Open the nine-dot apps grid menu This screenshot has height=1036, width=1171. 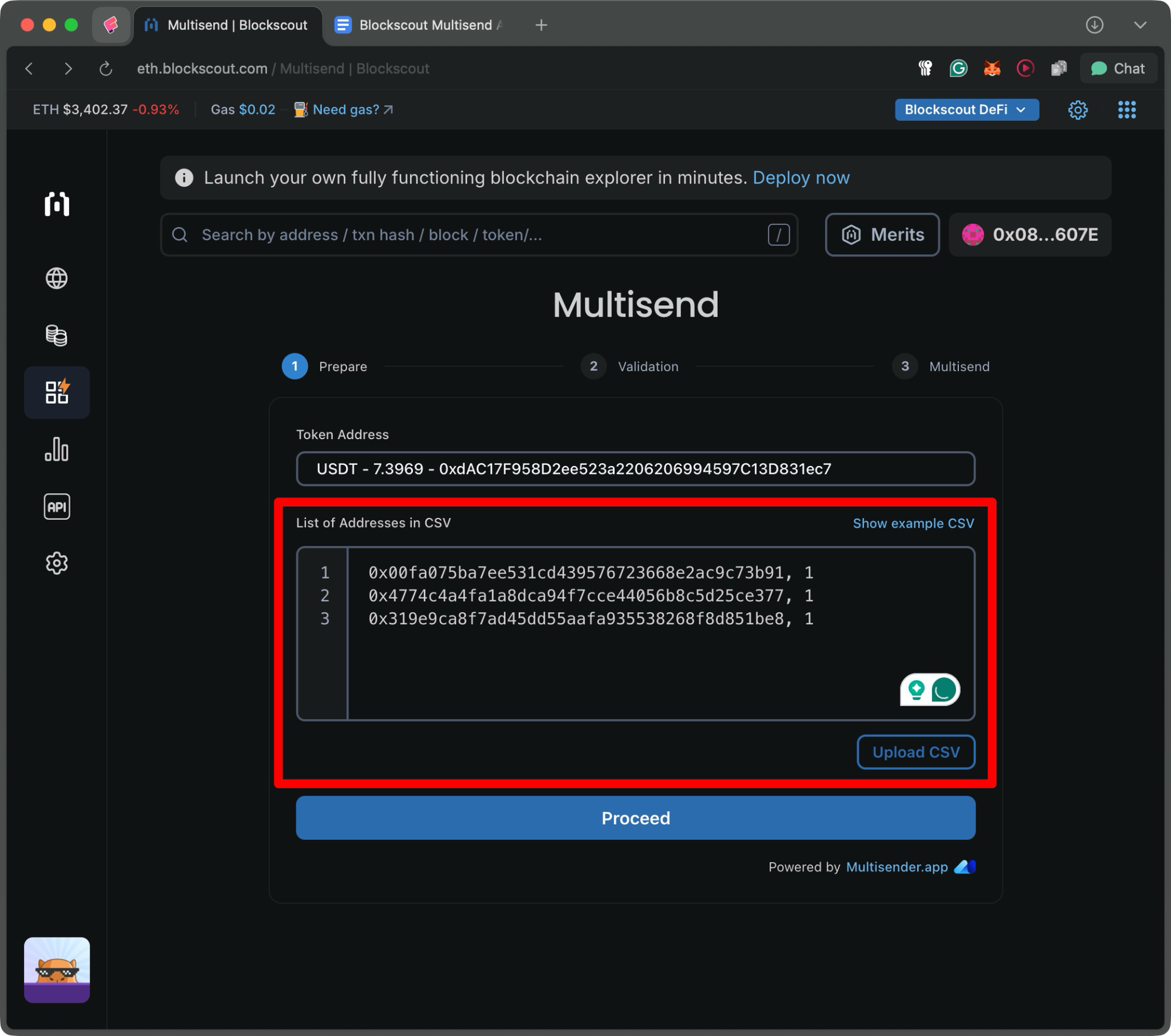point(1127,109)
